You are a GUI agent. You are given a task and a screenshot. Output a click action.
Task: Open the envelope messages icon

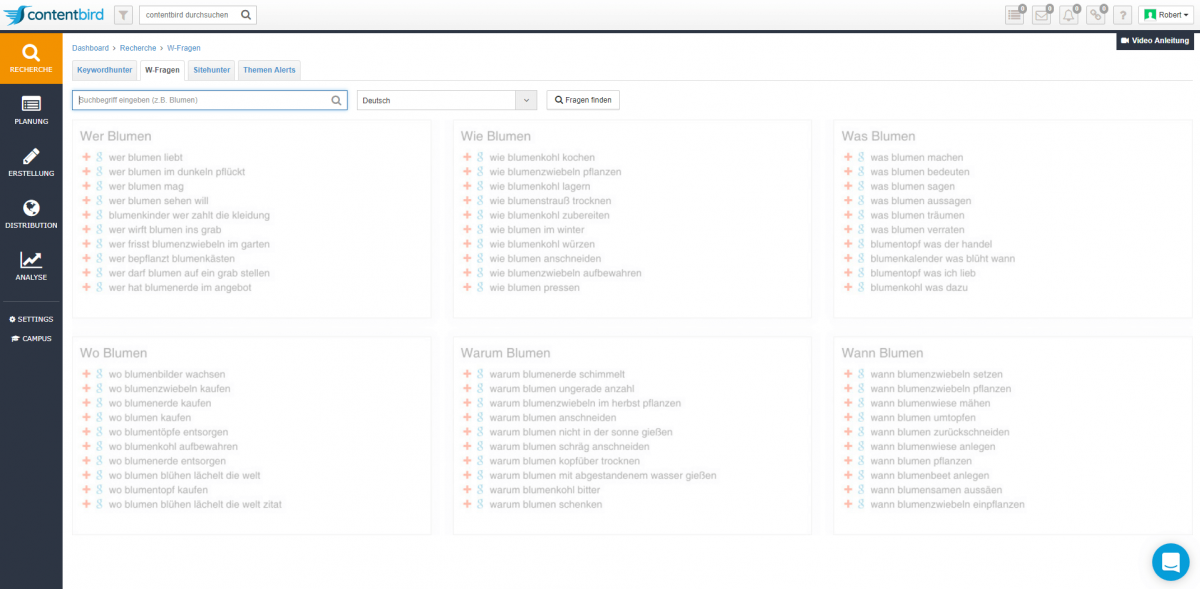coord(1041,15)
